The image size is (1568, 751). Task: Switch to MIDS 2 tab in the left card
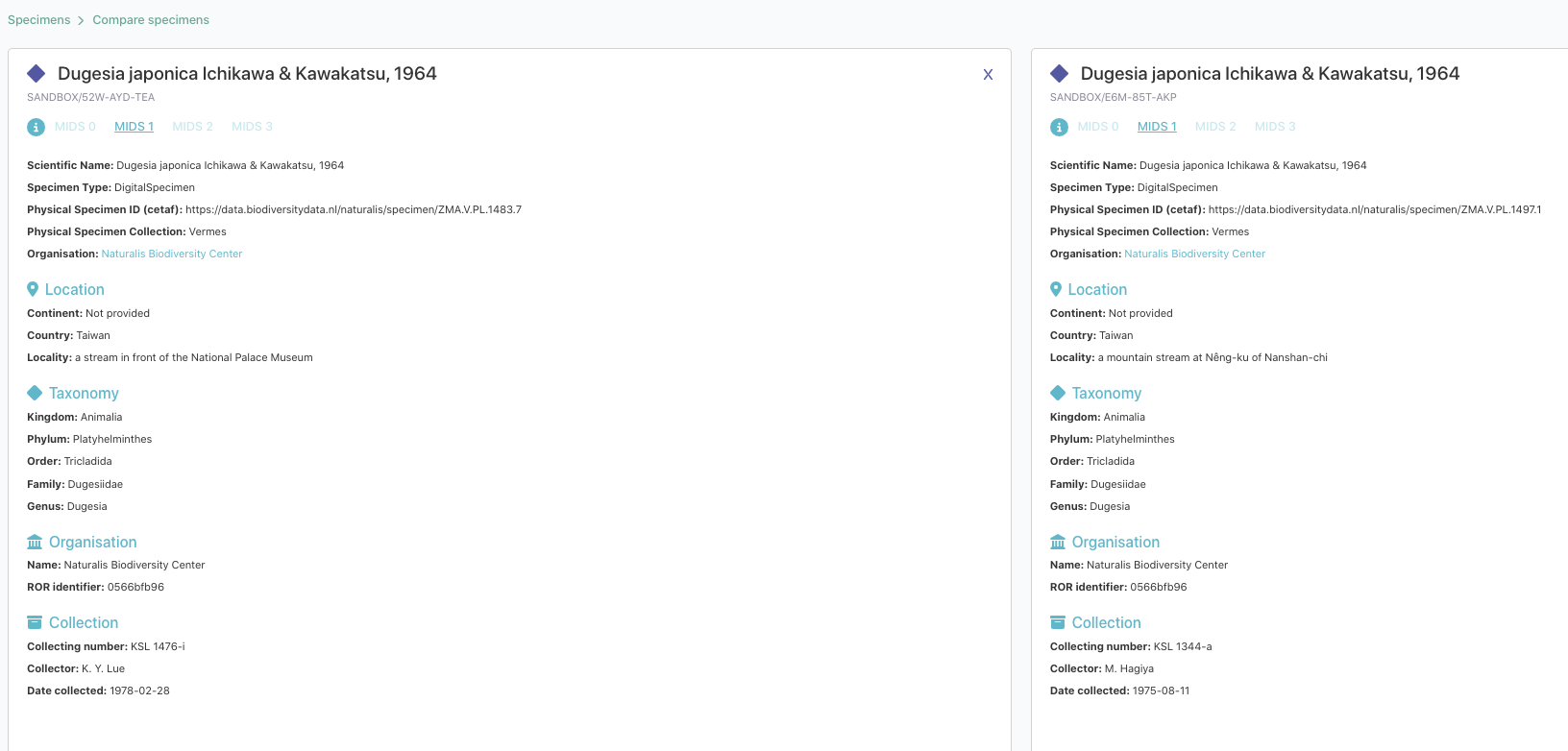(x=192, y=127)
